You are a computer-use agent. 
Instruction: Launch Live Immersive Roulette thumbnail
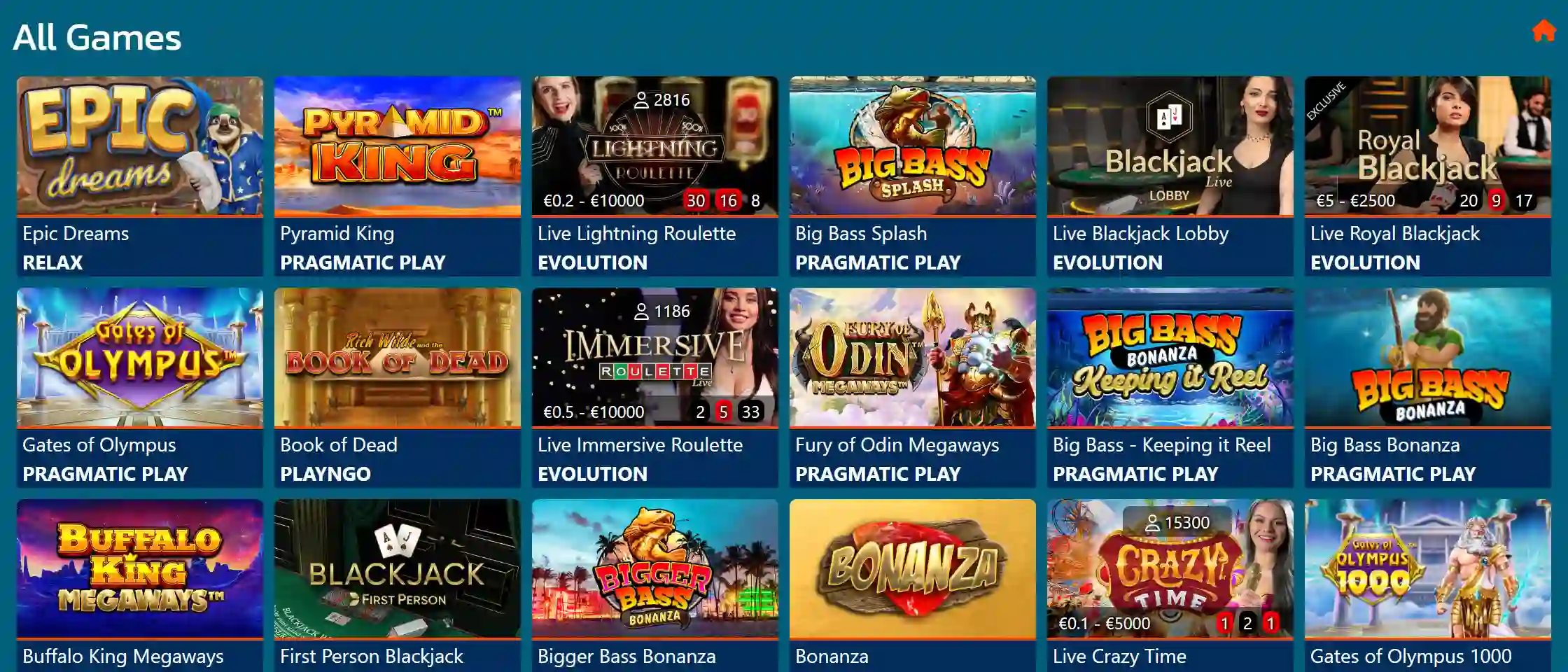click(655, 357)
